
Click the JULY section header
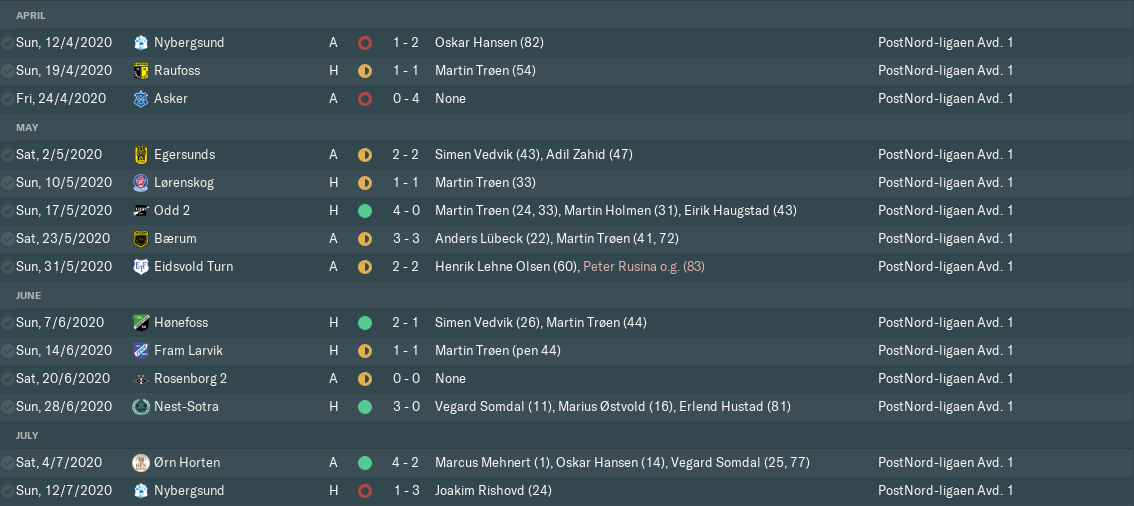27,436
